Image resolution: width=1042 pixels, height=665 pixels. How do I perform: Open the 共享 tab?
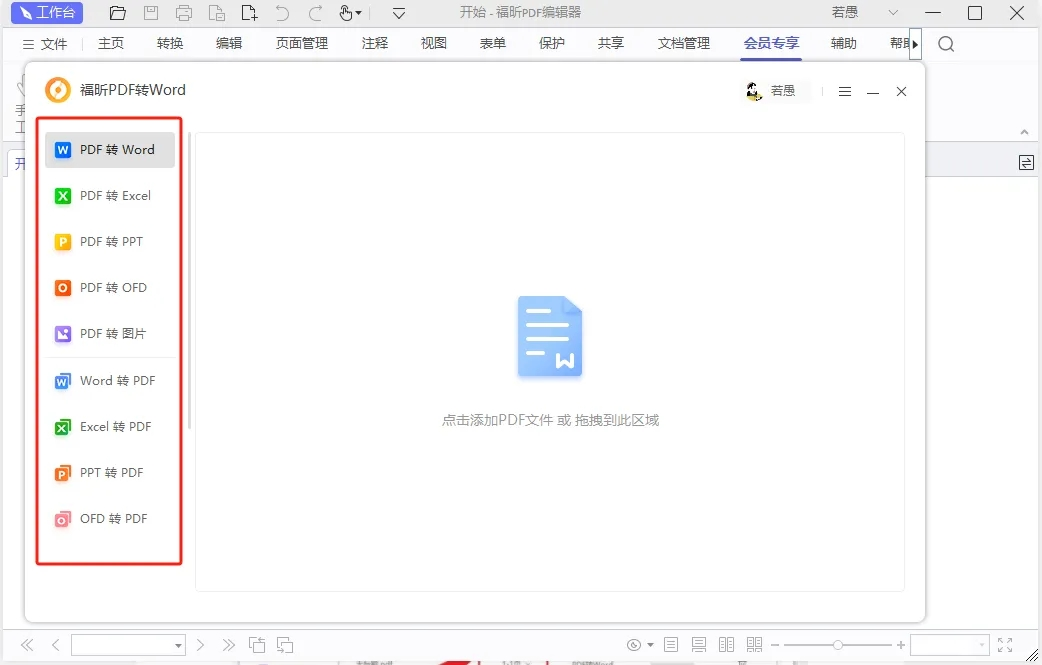[611, 43]
